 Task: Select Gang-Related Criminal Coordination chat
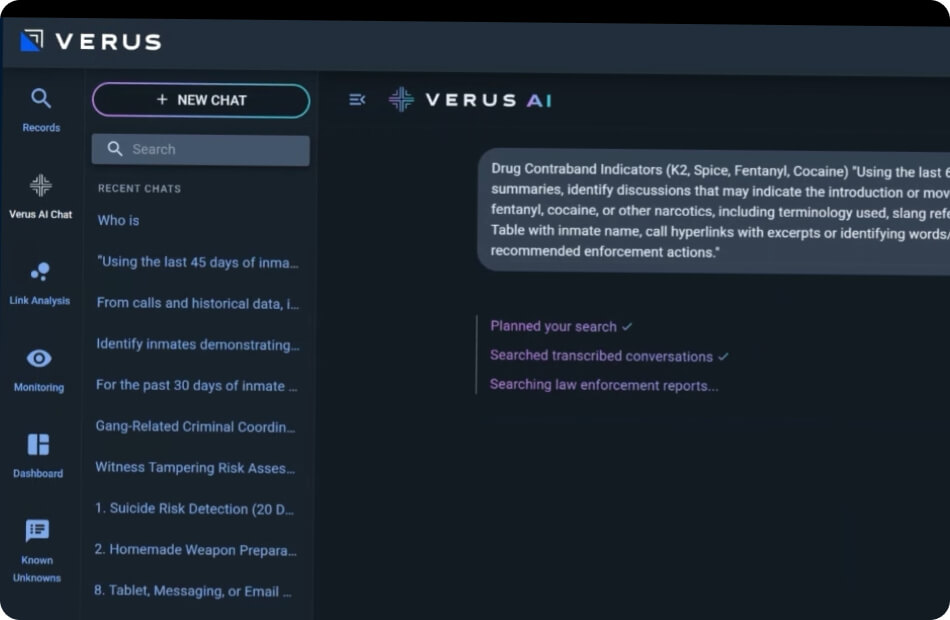click(x=196, y=427)
